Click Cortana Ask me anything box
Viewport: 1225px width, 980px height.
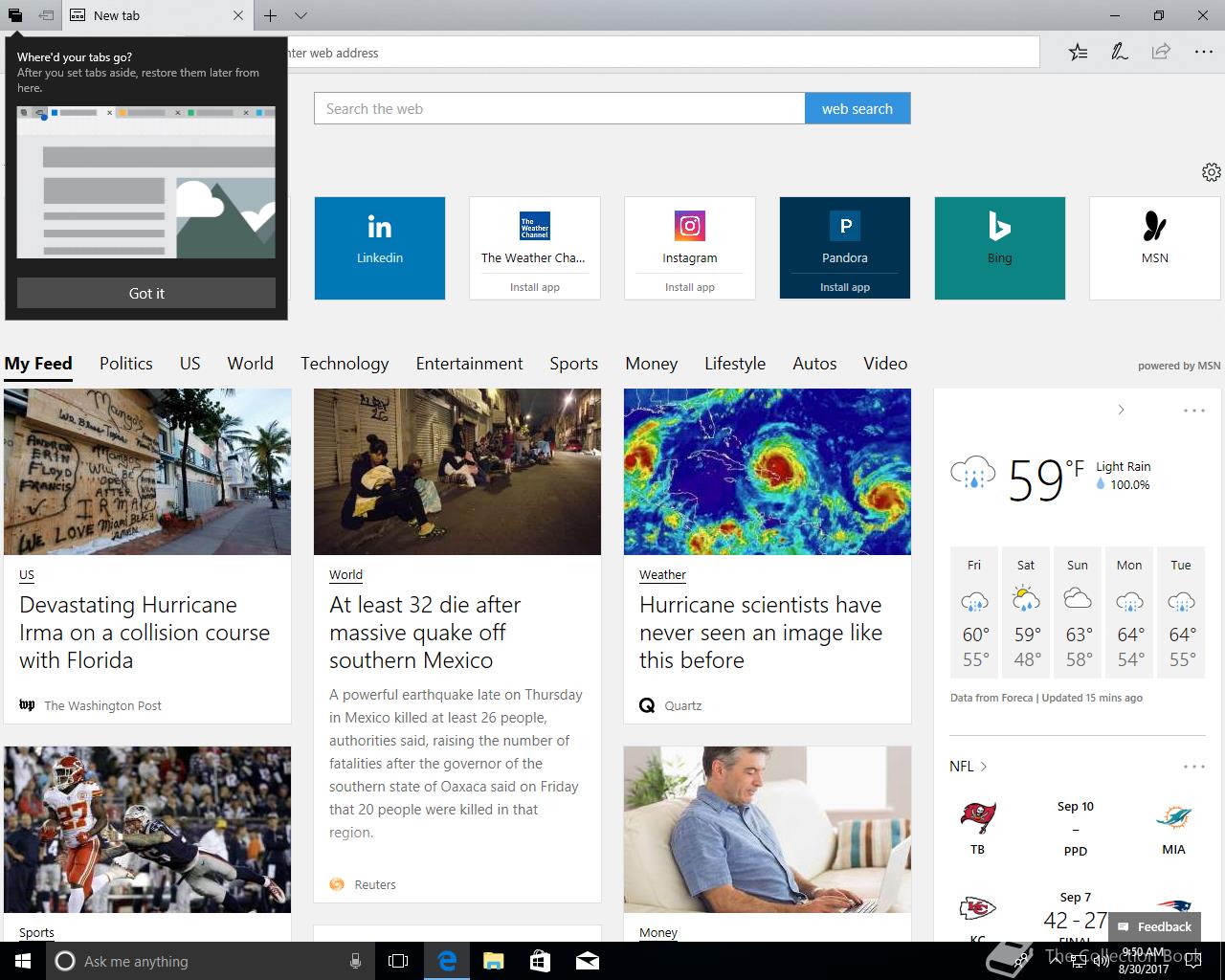click(211, 961)
